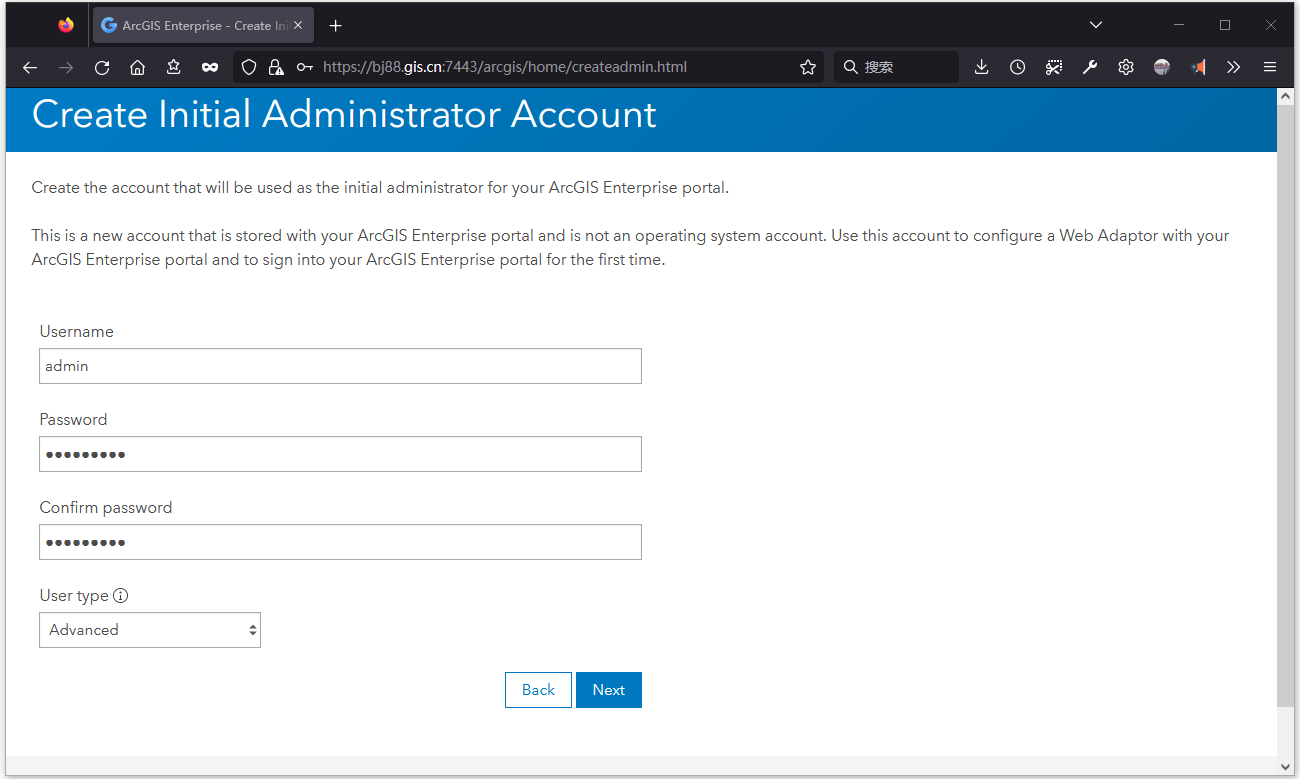1300x779 pixels.
Task: Click the scrollbar down arrow
Action: (1286, 767)
